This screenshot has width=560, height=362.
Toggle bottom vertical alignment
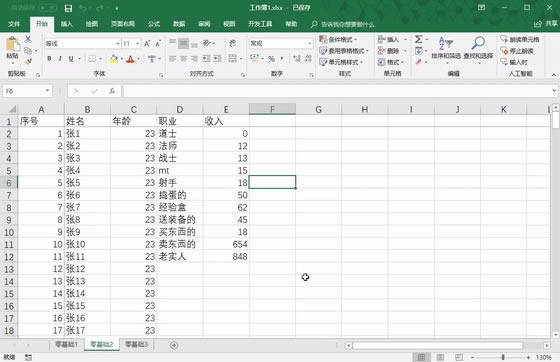194,44
